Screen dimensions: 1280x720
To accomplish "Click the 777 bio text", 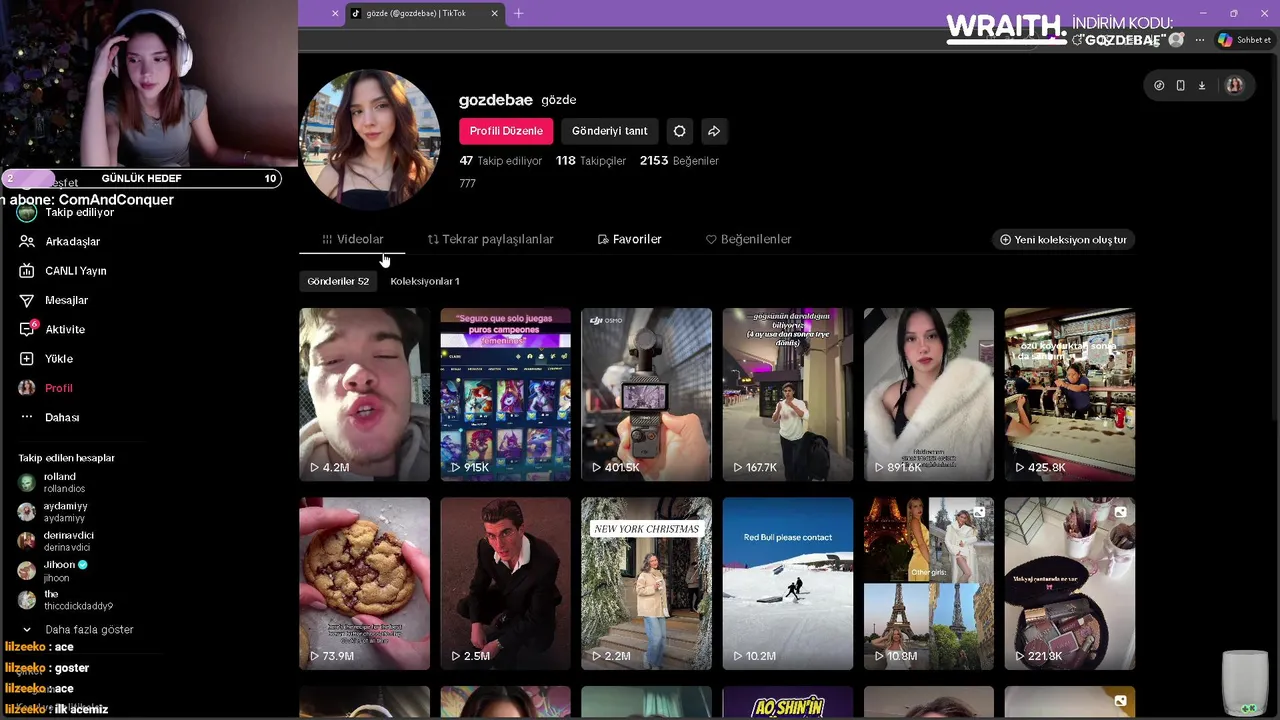I will click(467, 184).
